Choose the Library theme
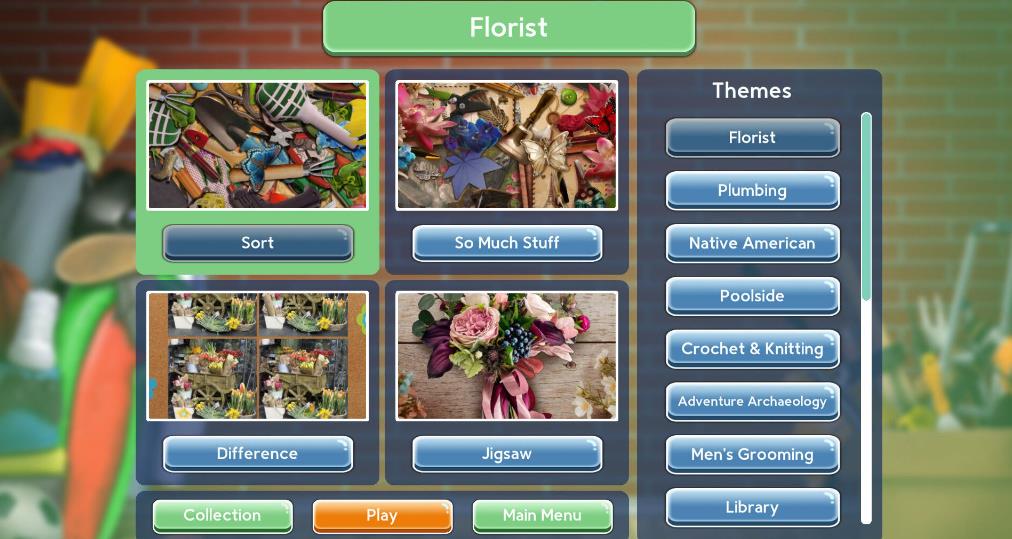Viewport: 1012px width, 539px height. pos(753,507)
